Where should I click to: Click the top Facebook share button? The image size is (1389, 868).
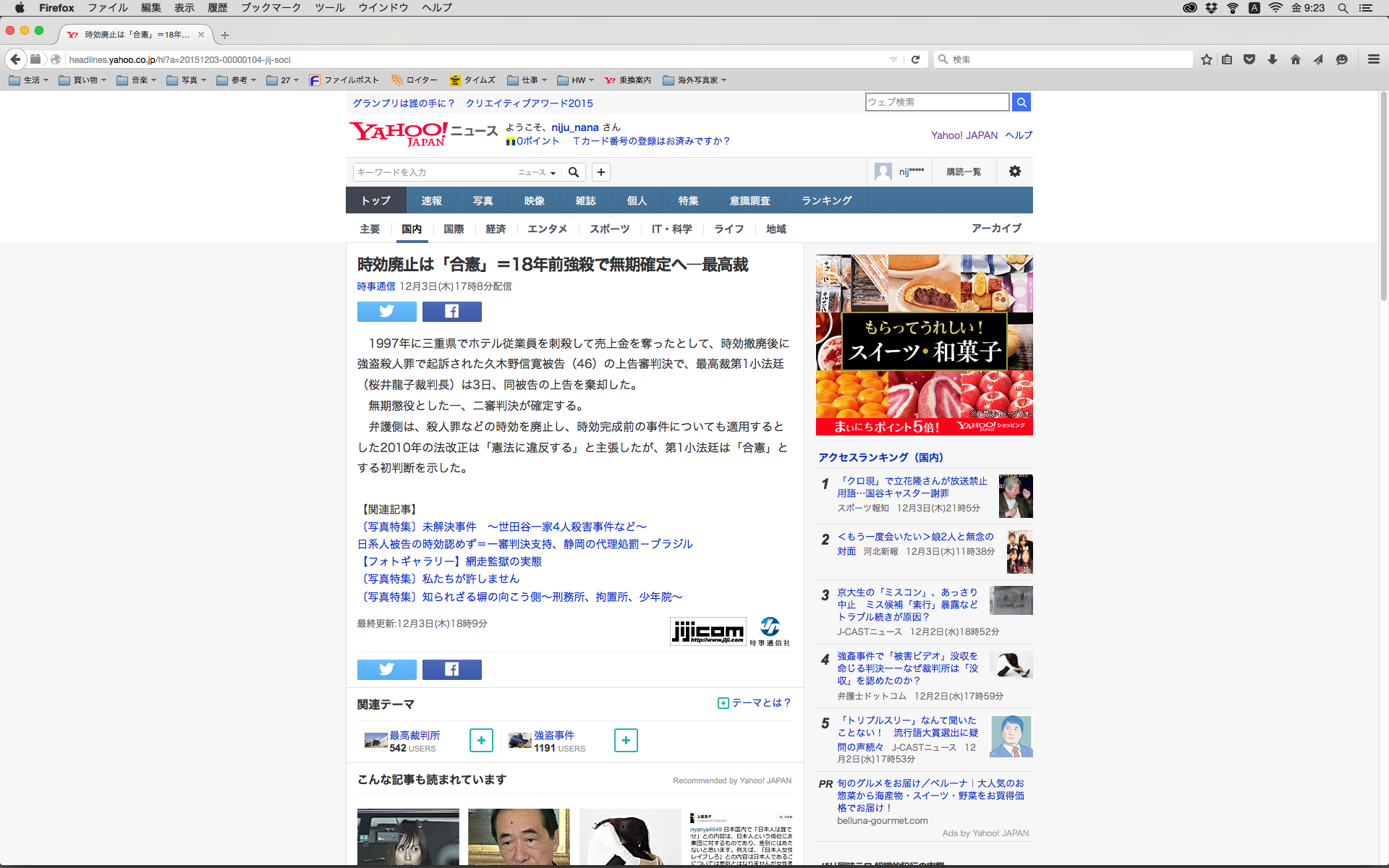pyautogui.click(x=451, y=312)
